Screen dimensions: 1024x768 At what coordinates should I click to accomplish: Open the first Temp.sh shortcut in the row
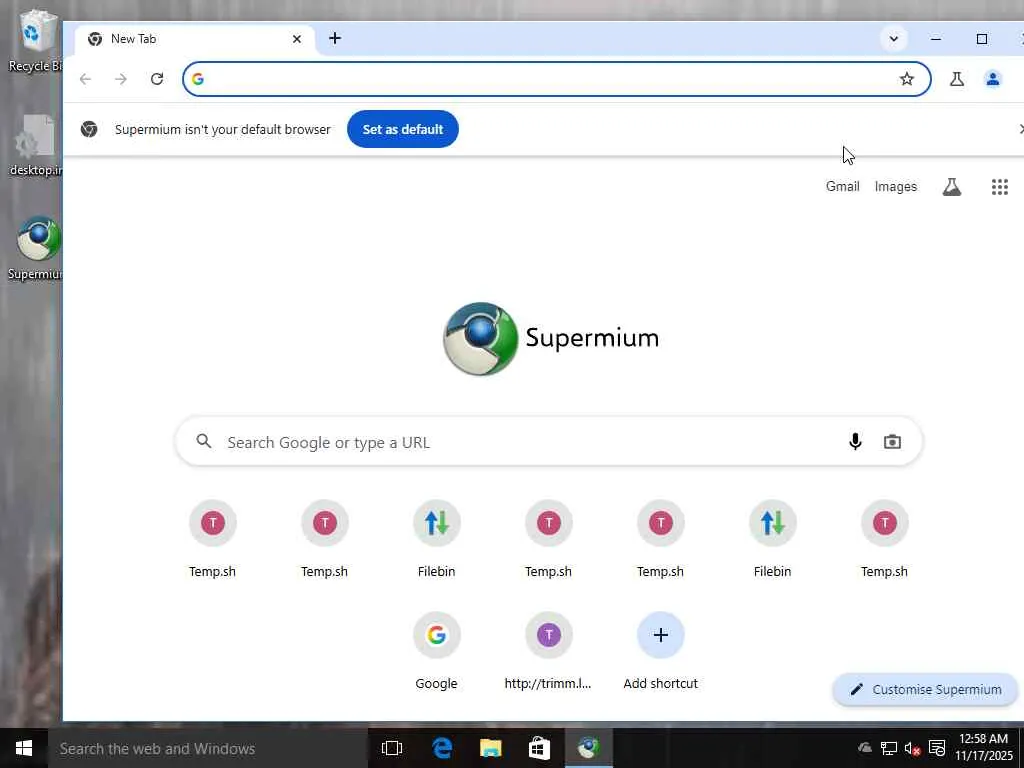(212, 538)
